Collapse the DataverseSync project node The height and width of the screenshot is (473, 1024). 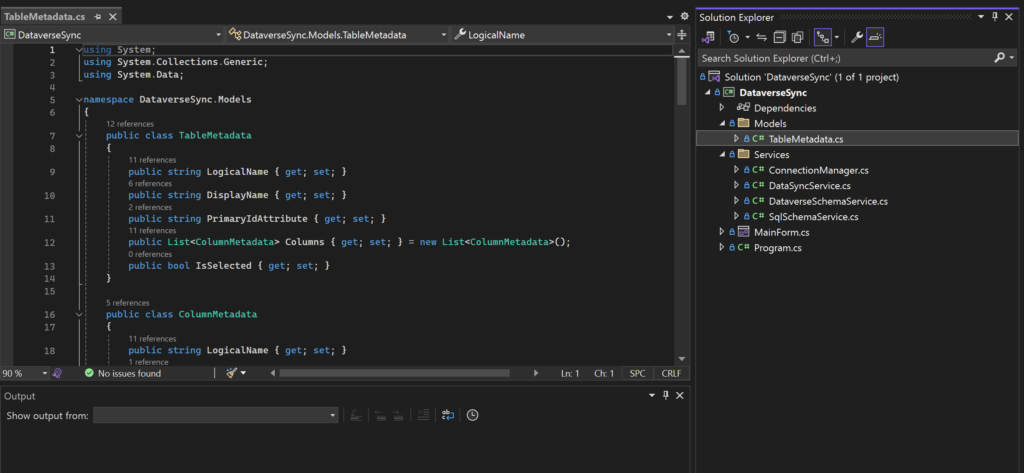point(707,93)
